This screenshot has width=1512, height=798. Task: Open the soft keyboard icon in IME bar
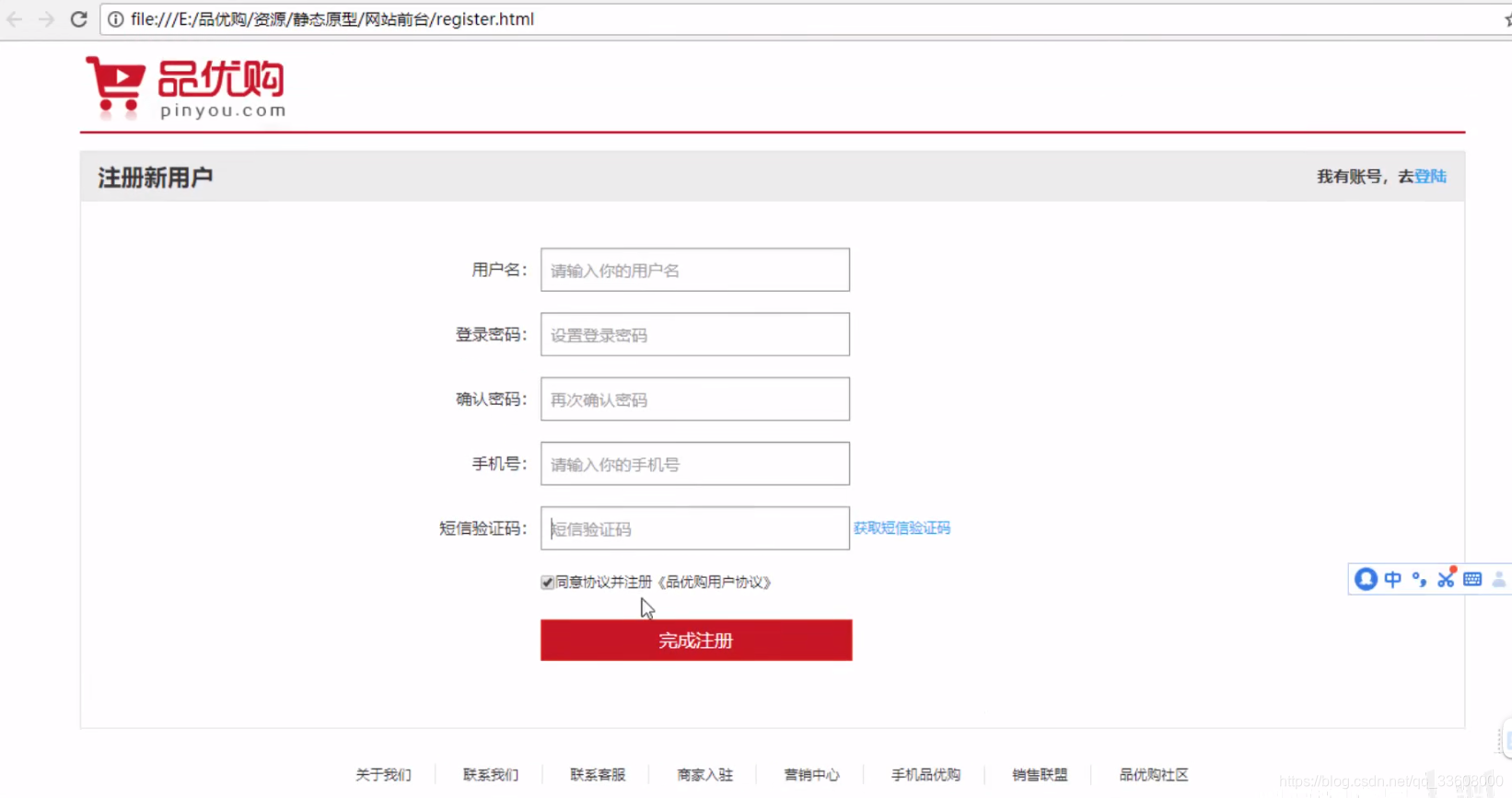coord(1472,579)
